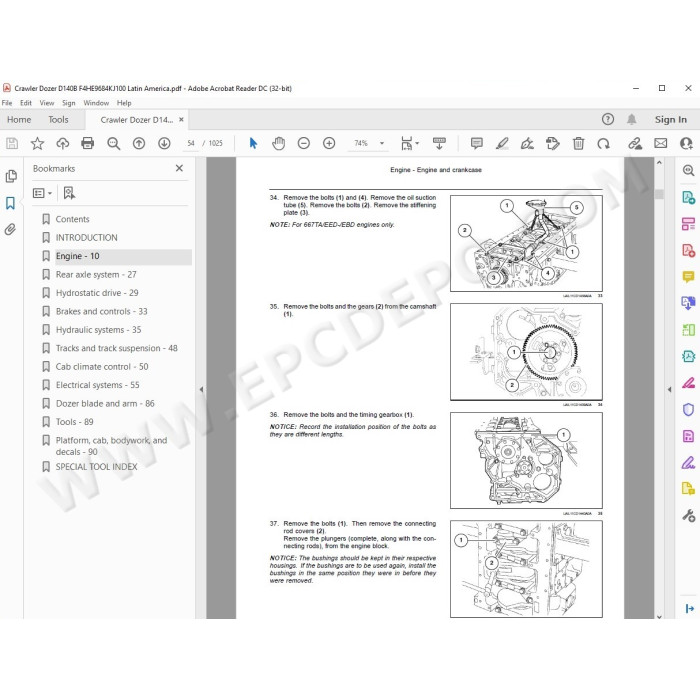Viewport: 700px width, 700px height.
Task: Open help question mark icon
Action: 608,119
